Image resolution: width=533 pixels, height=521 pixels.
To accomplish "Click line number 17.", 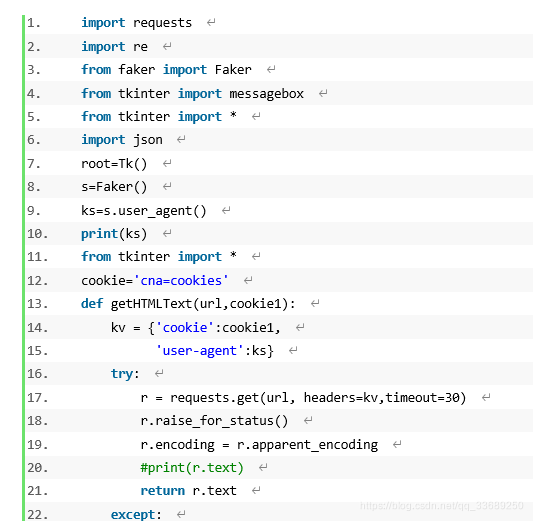I will (x=37, y=398).
